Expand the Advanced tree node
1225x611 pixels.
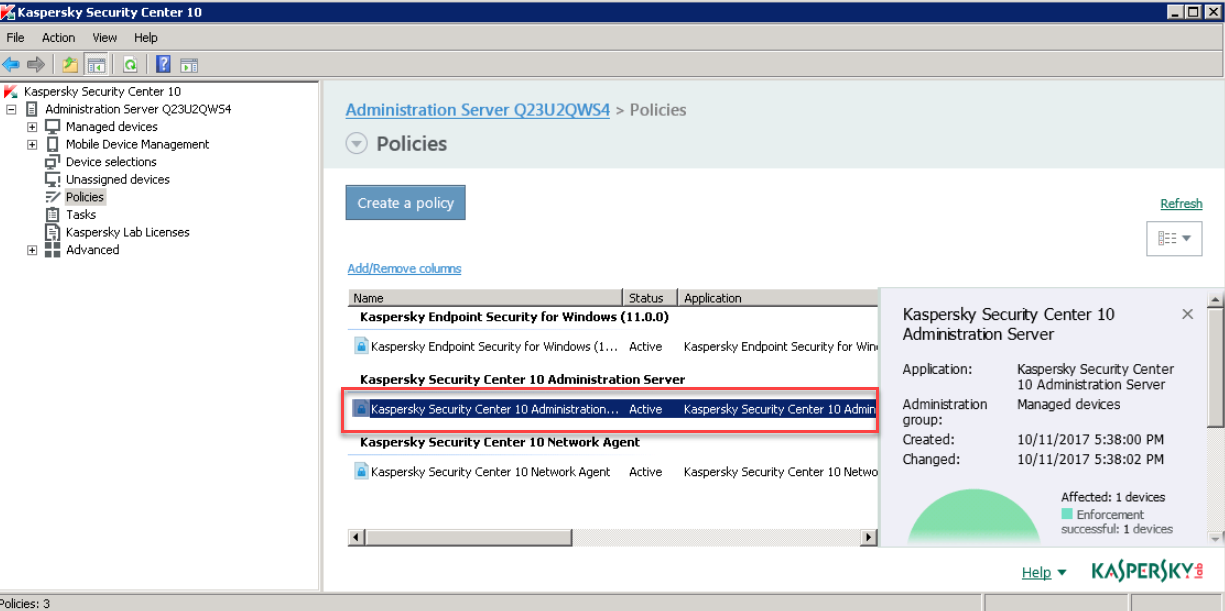[32, 250]
